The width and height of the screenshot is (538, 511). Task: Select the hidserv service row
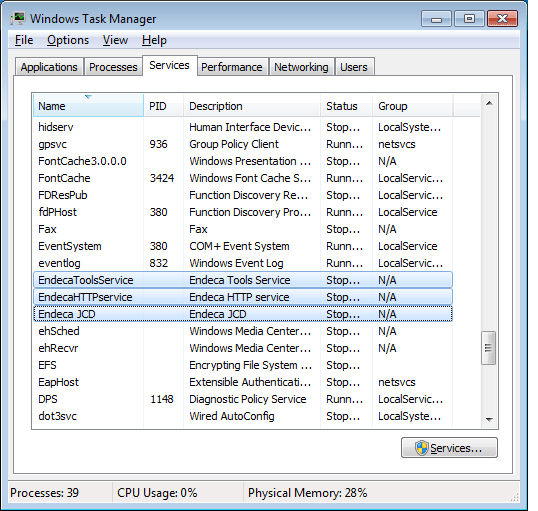(x=243, y=127)
